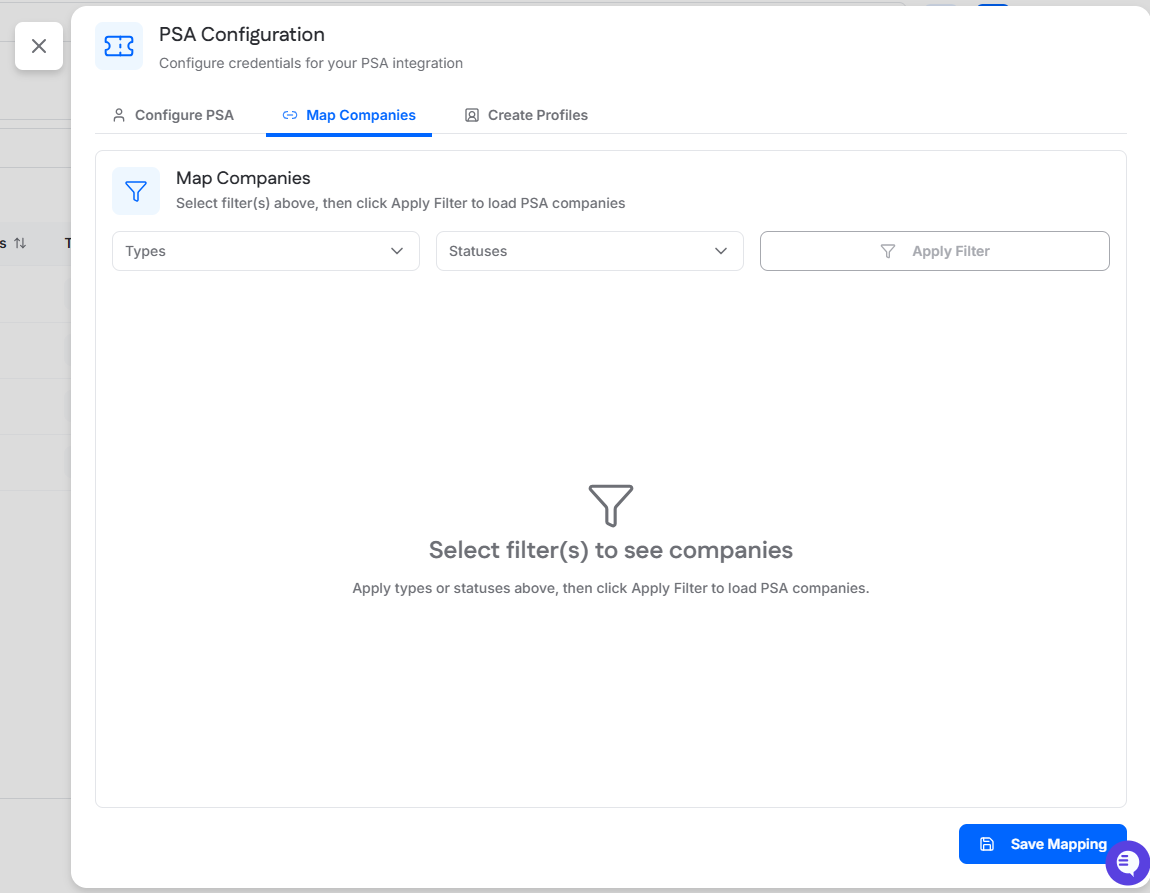The height and width of the screenshot is (893, 1150).
Task: Click the blue funnel icon near Map Companies heading
Action: pyautogui.click(x=136, y=191)
